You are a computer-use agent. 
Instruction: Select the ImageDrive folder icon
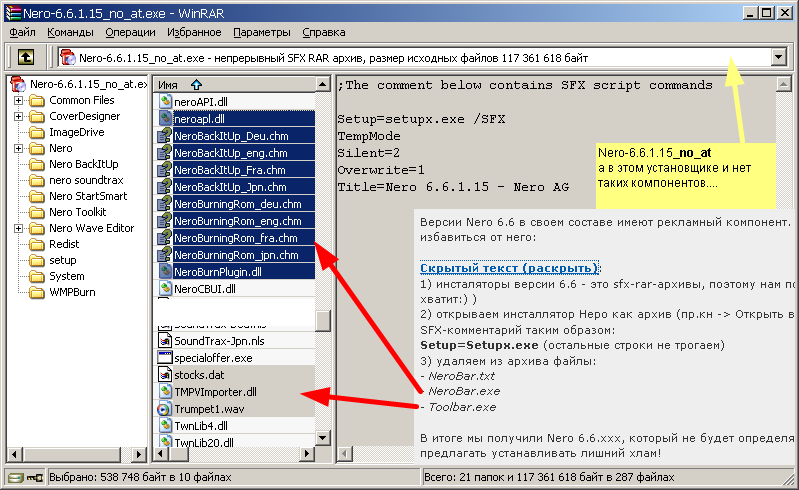[37, 132]
